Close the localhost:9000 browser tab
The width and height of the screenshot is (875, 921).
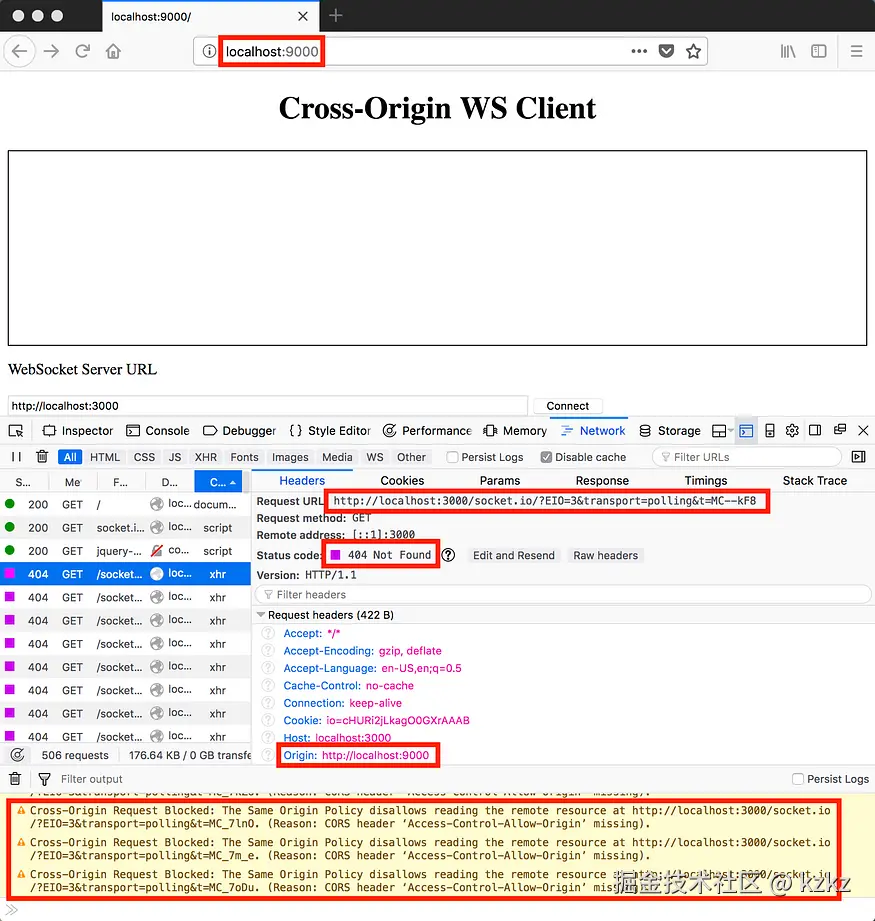point(303,16)
